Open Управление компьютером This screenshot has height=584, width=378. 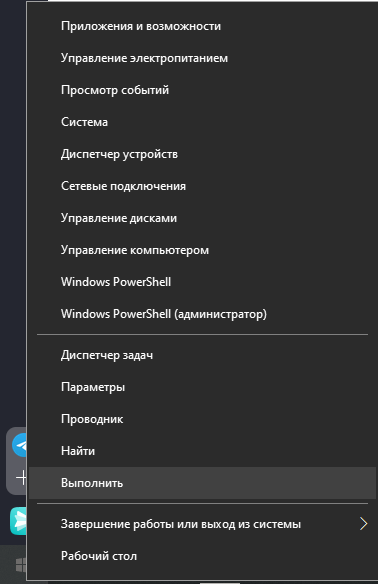coord(135,250)
